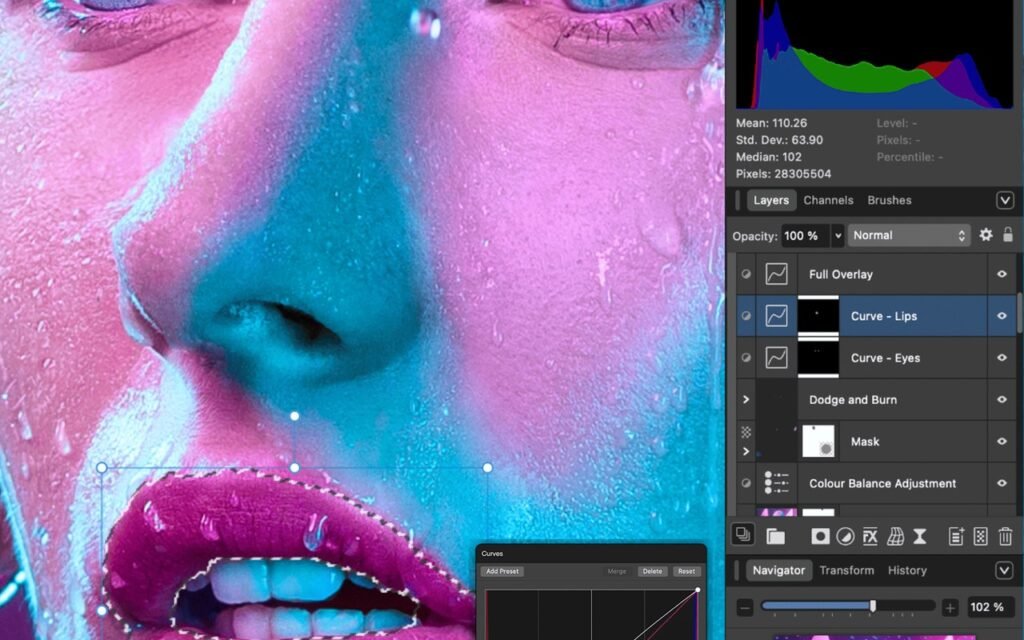Select the Full Overlay layer name
Image resolution: width=1024 pixels, height=640 pixels.
[x=840, y=274]
